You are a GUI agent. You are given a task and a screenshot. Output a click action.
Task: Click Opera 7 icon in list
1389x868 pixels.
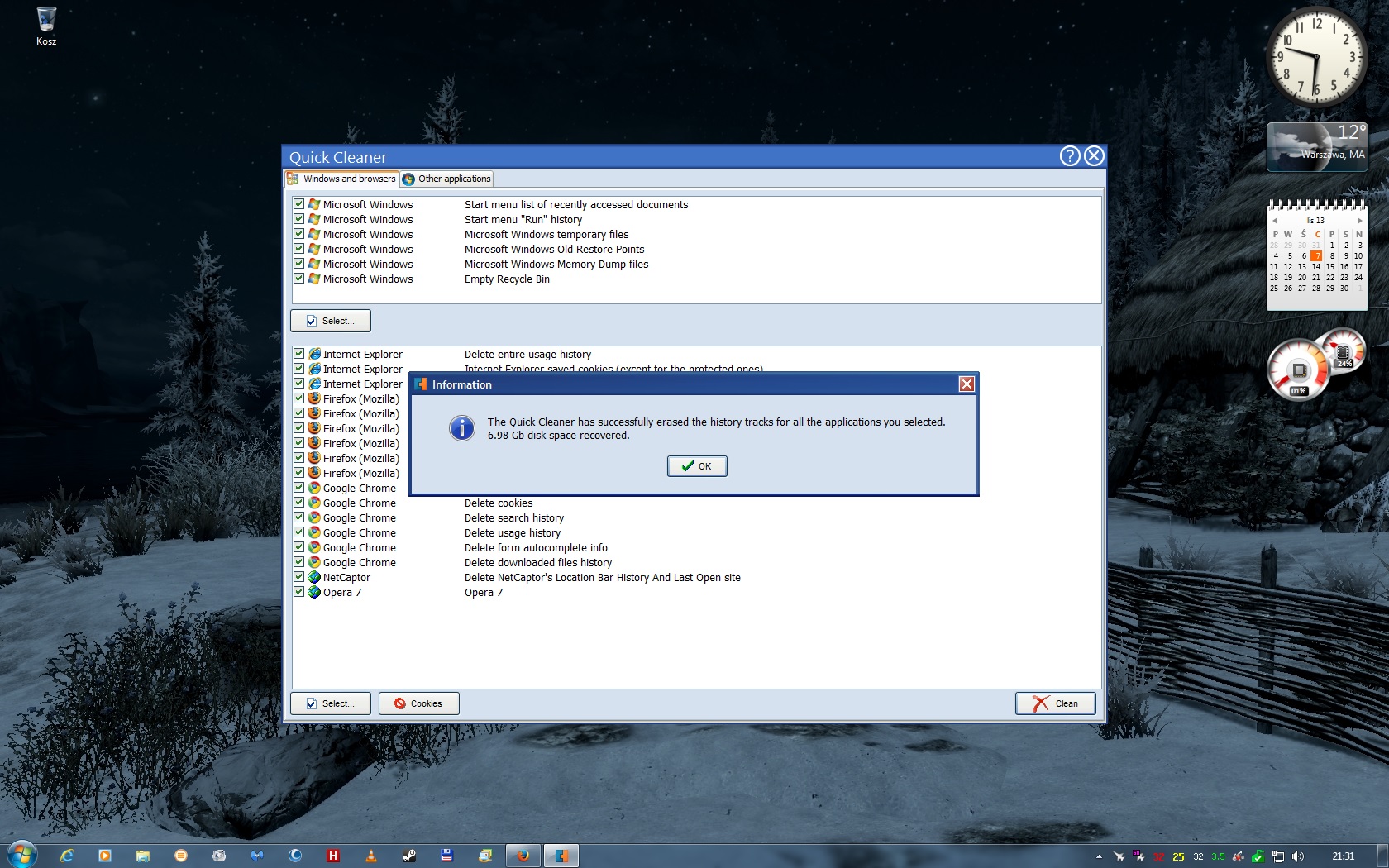click(314, 592)
